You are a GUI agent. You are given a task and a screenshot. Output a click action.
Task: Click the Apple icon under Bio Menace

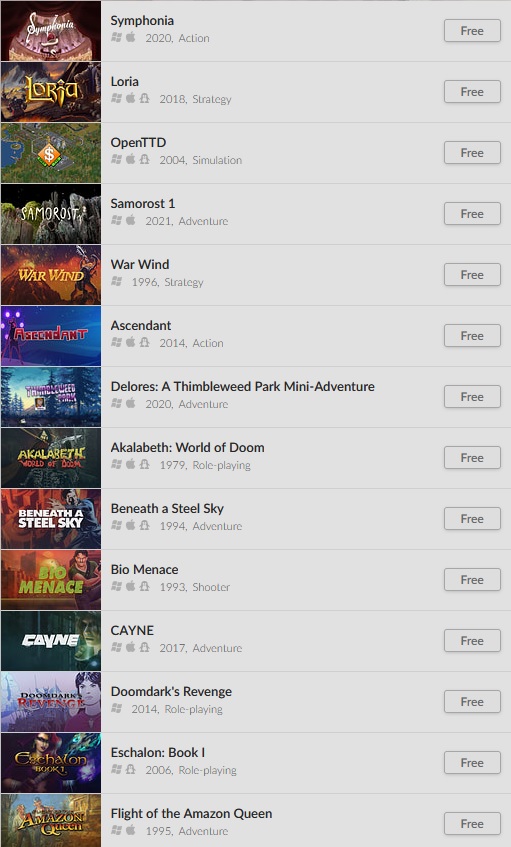(130, 586)
